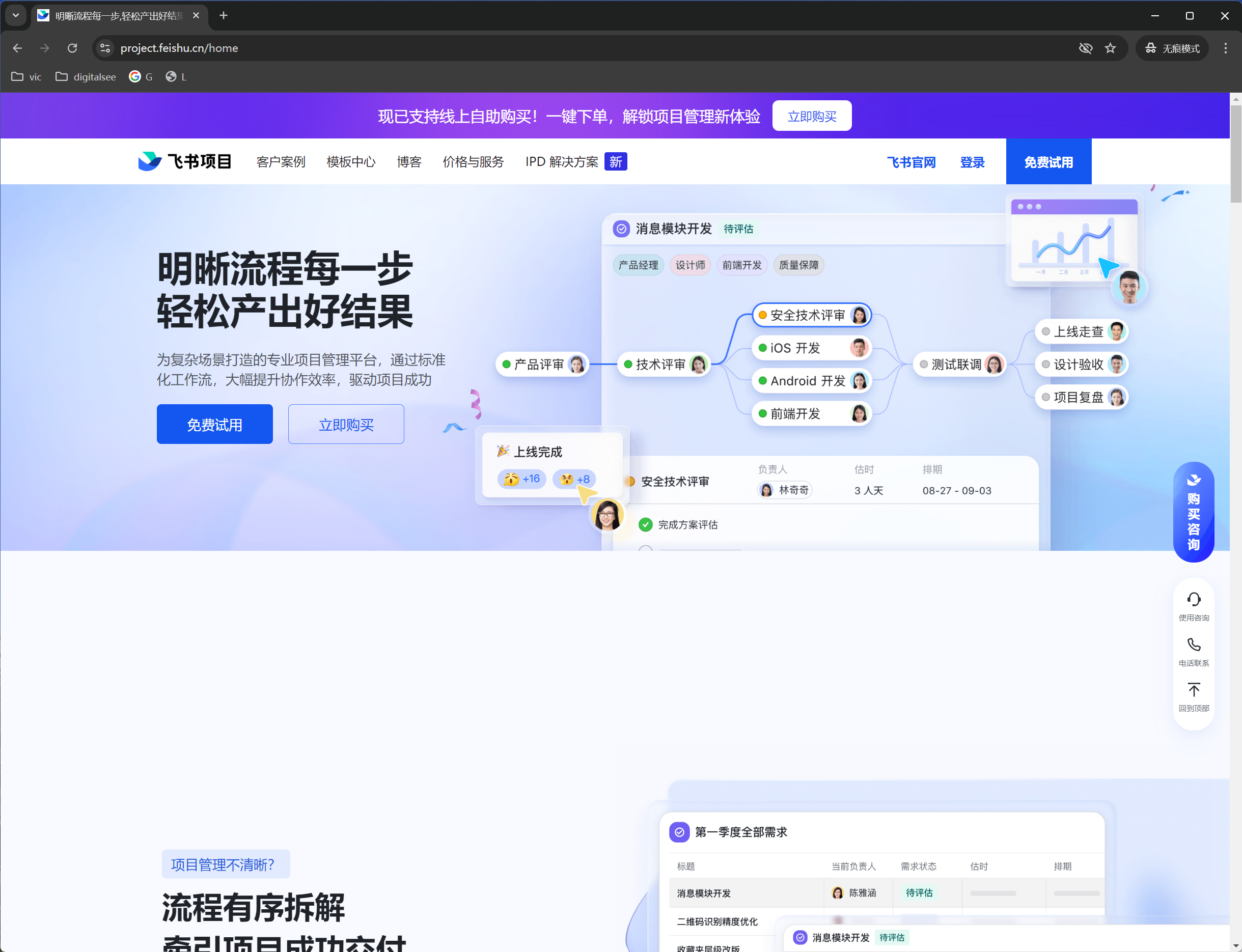Viewport: 1242px width, 952px height.
Task: Click the hero 立即购买 outlined button
Action: coord(346,424)
